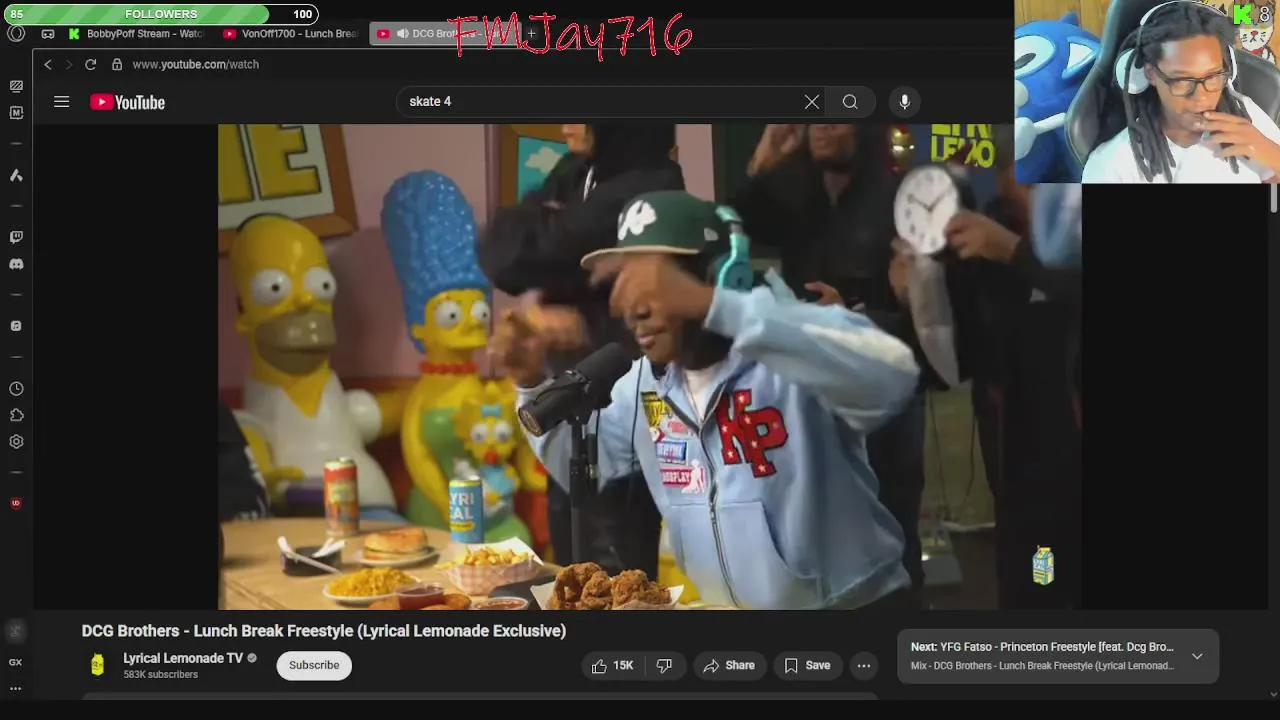This screenshot has width=1280, height=720.
Task: Reload the page with refresh icon
Action: coord(90,64)
